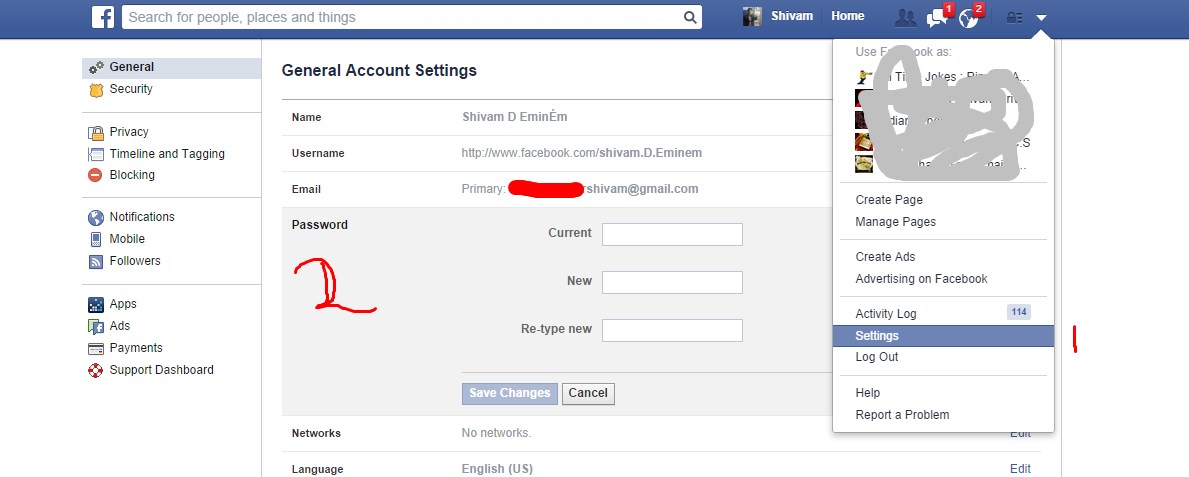The height and width of the screenshot is (477, 1189).
Task: Open the privacy shortcuts lock icon
Action: 1014,17
